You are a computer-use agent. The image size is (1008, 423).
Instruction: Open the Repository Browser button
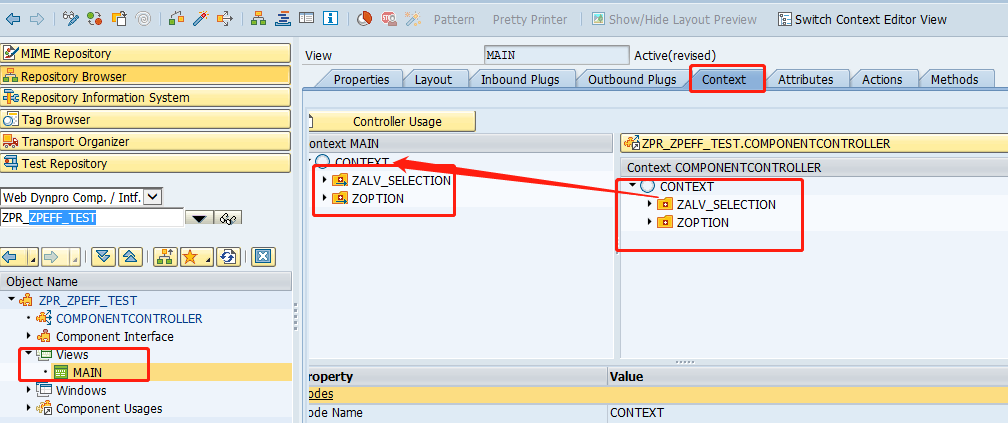145,76
